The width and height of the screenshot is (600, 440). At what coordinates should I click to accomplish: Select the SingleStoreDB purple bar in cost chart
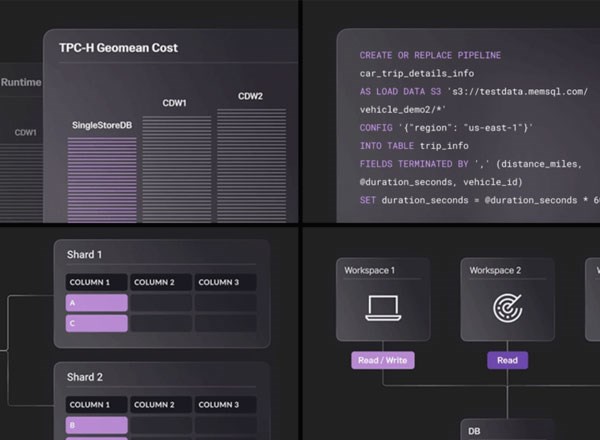pyautogui.click(x=102, y=178)
